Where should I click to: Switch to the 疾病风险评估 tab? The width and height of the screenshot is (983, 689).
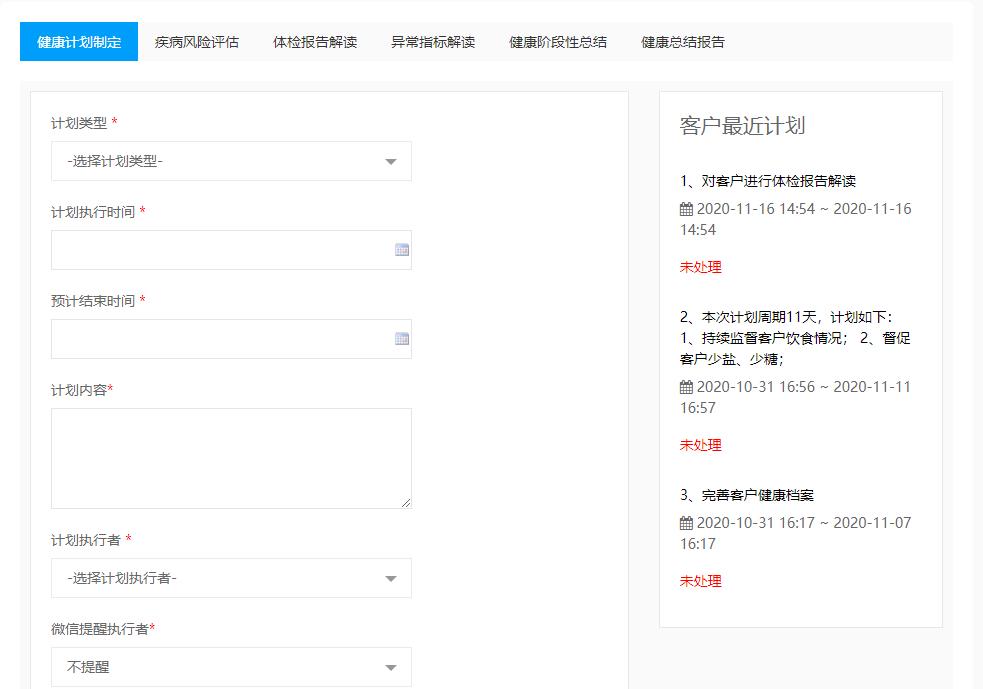click(x=197, y=42)
